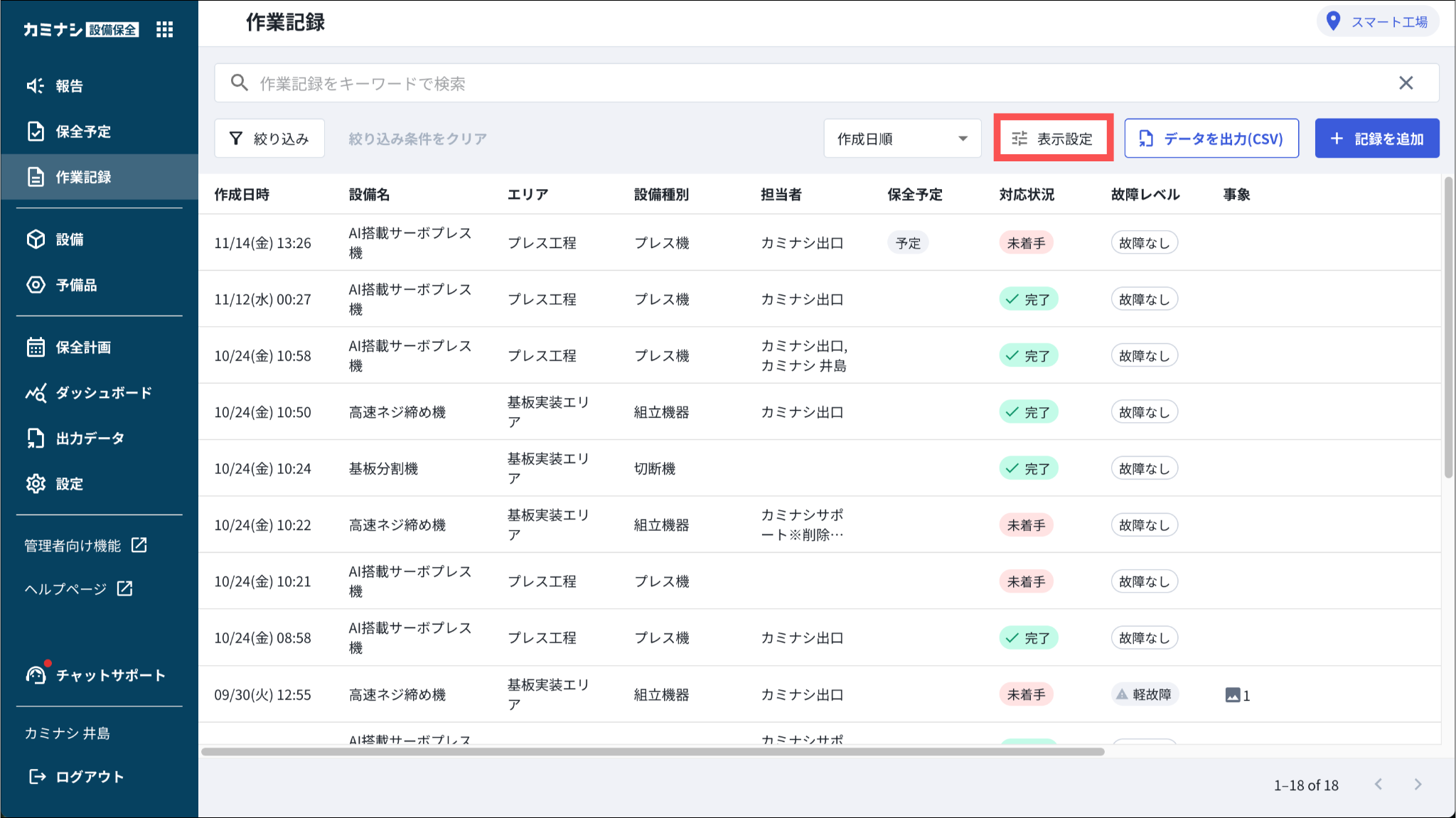Go to 設備 in sidebar
Screen dimensions: 1456x818
coord(69,240)
